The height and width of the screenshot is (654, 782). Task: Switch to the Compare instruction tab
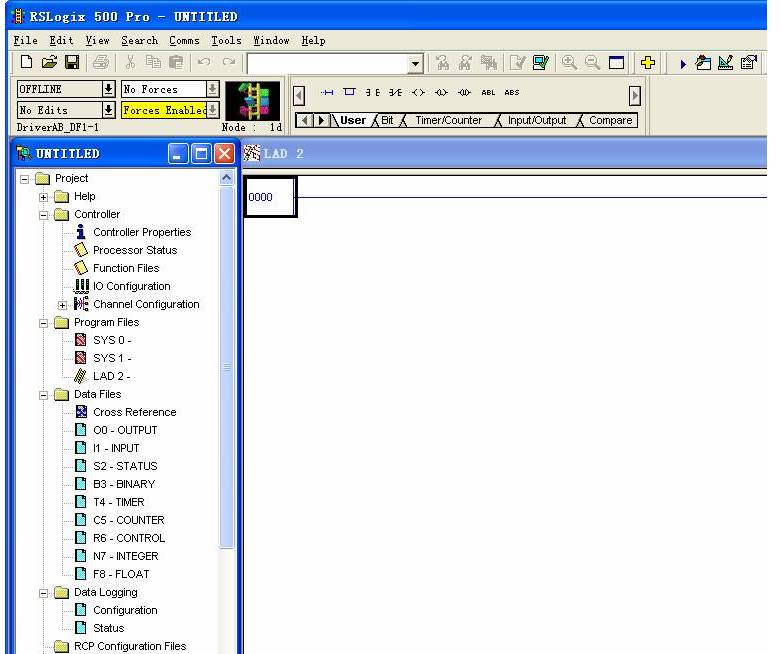[x=610, y=120]
